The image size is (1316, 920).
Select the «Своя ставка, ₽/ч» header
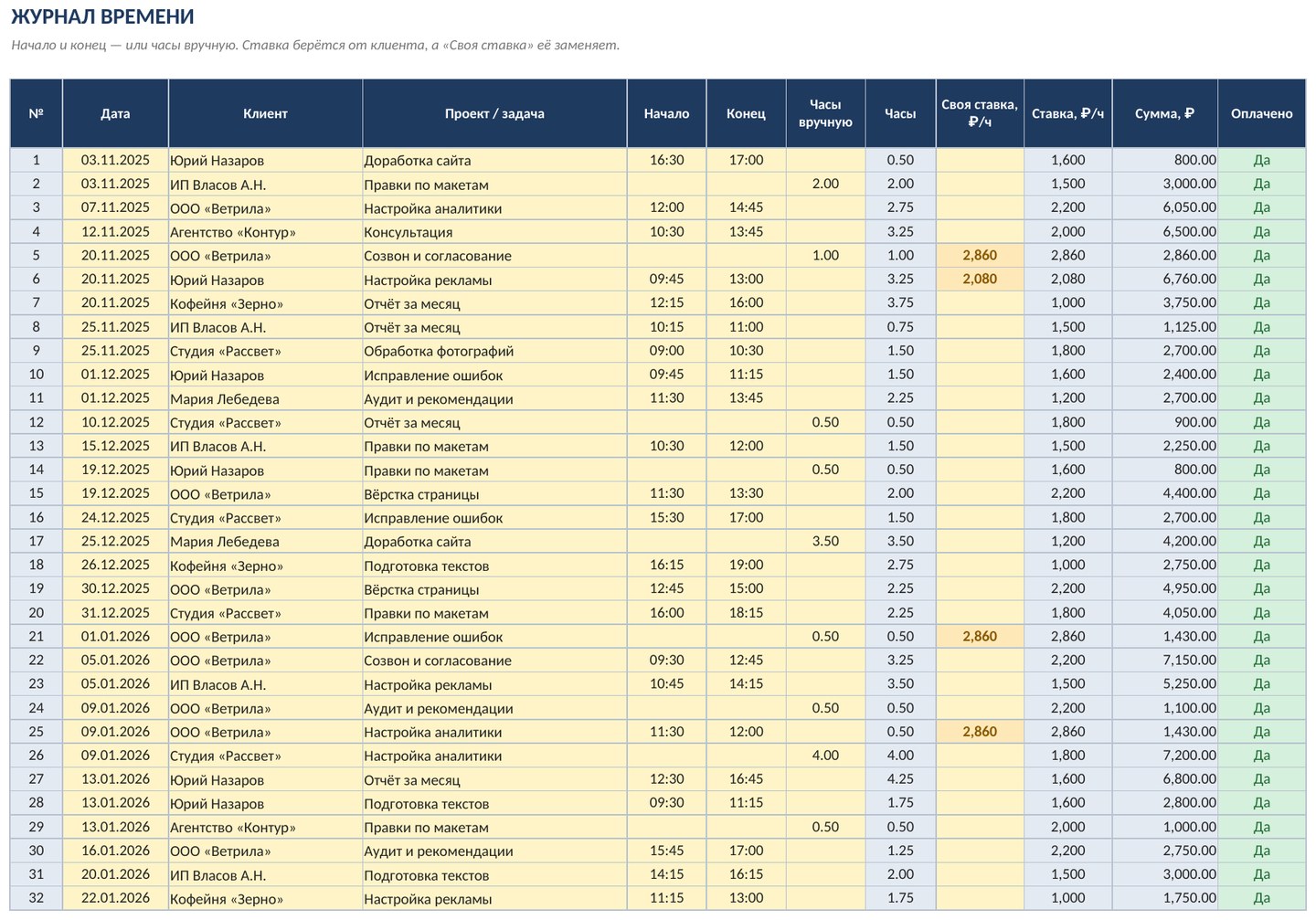coord(980,113)
